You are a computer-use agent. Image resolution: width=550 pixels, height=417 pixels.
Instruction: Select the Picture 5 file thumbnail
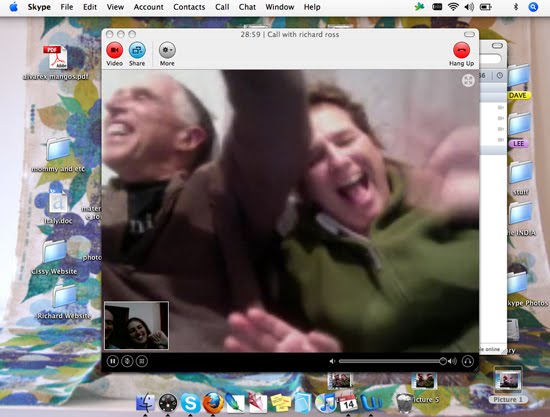coord(424,387)
